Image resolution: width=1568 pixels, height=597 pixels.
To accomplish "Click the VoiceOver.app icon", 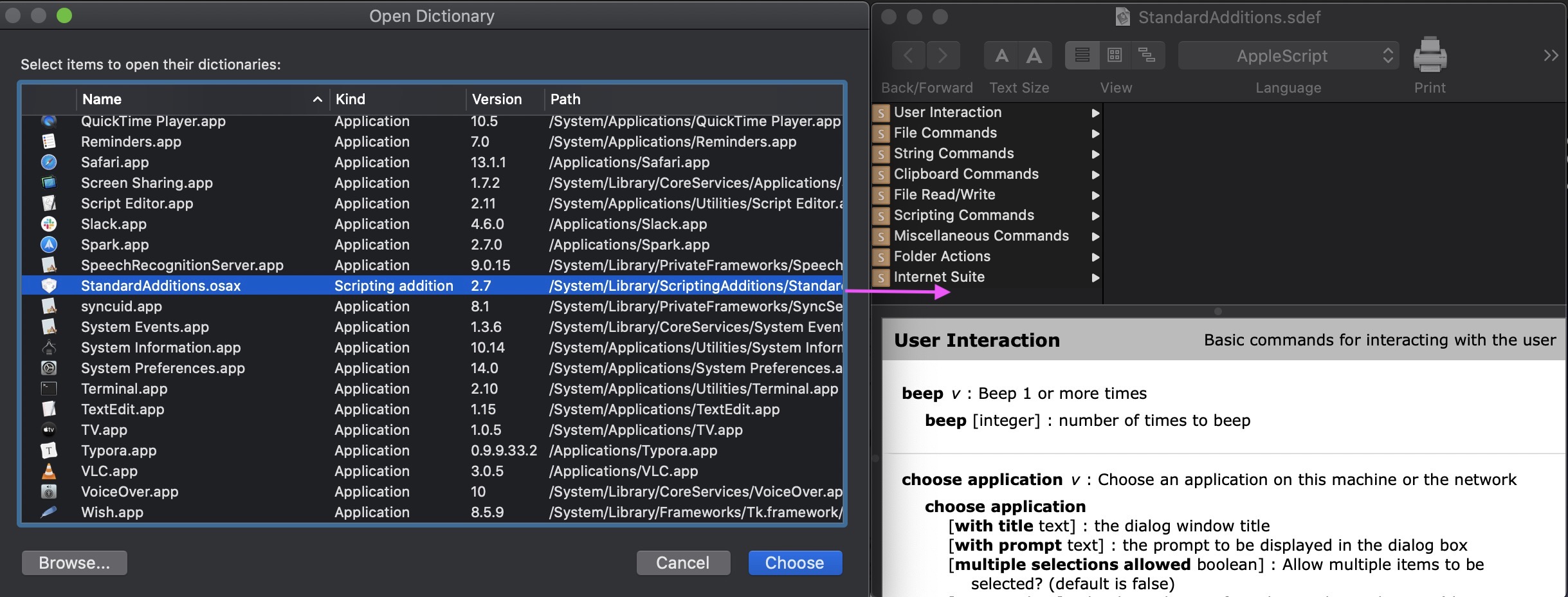I will tap(49, 491).
